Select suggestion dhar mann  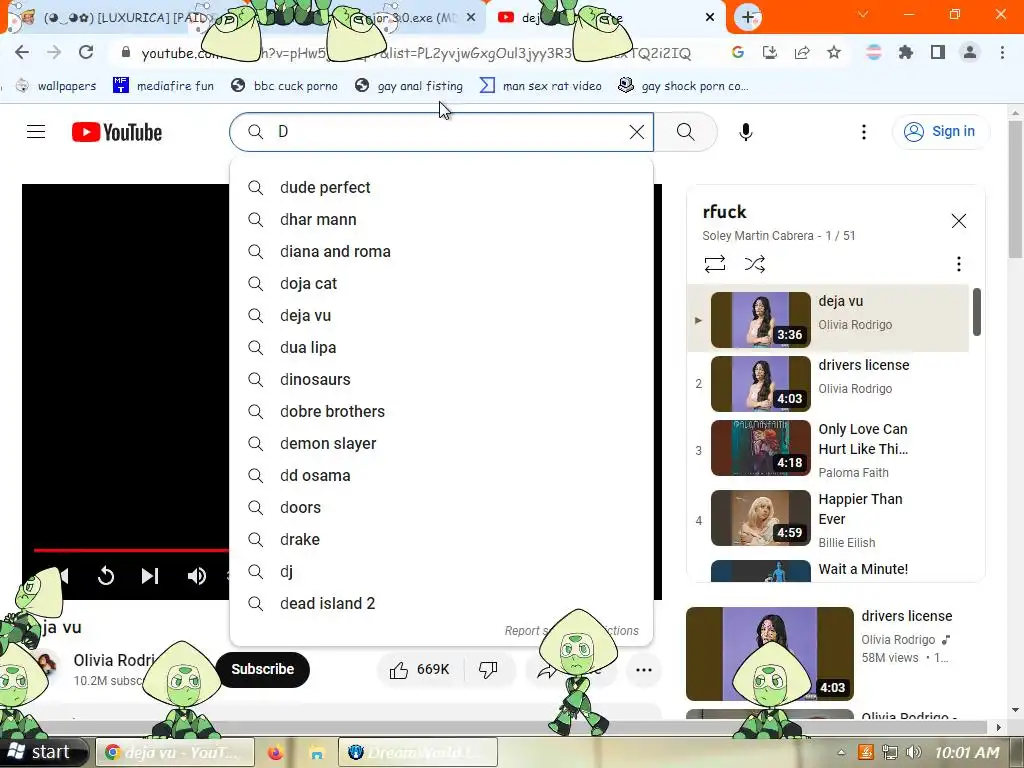[x=441, y=219]
